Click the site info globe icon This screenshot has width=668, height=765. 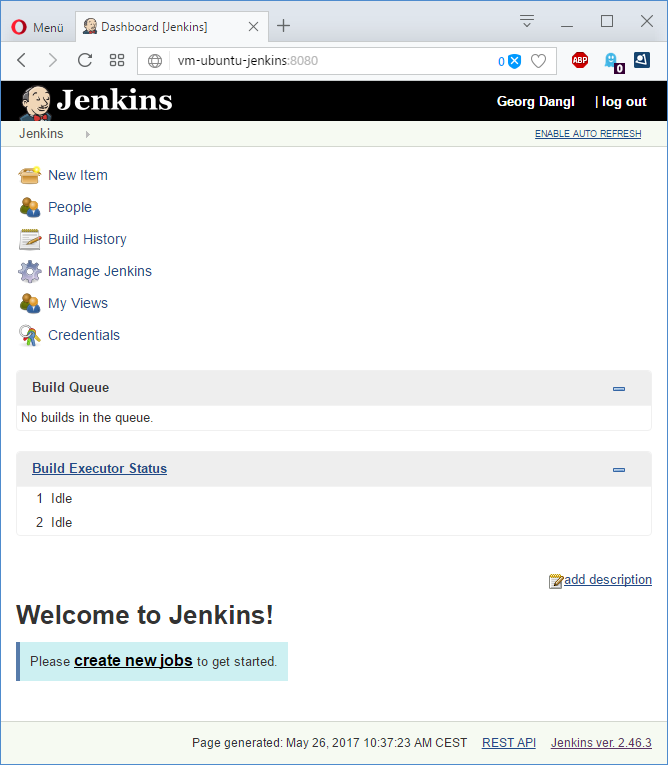[155, 61]
